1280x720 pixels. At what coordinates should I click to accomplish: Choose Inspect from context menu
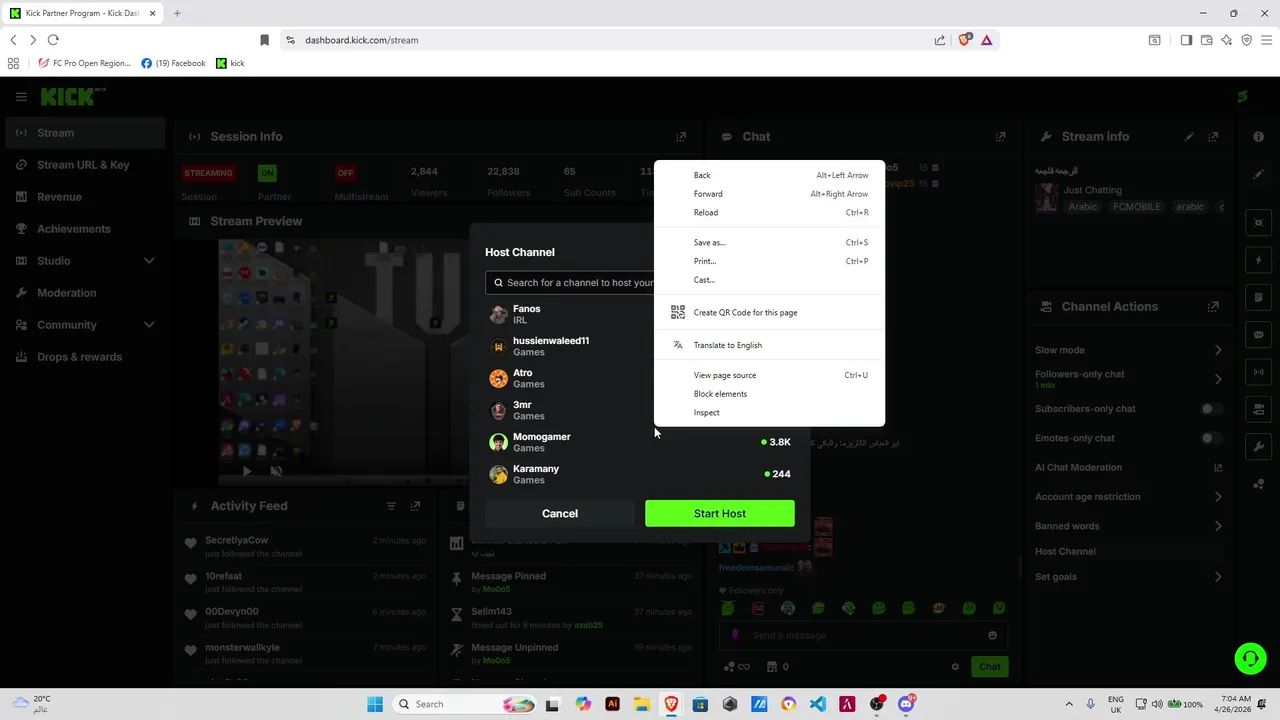[769, 413]
